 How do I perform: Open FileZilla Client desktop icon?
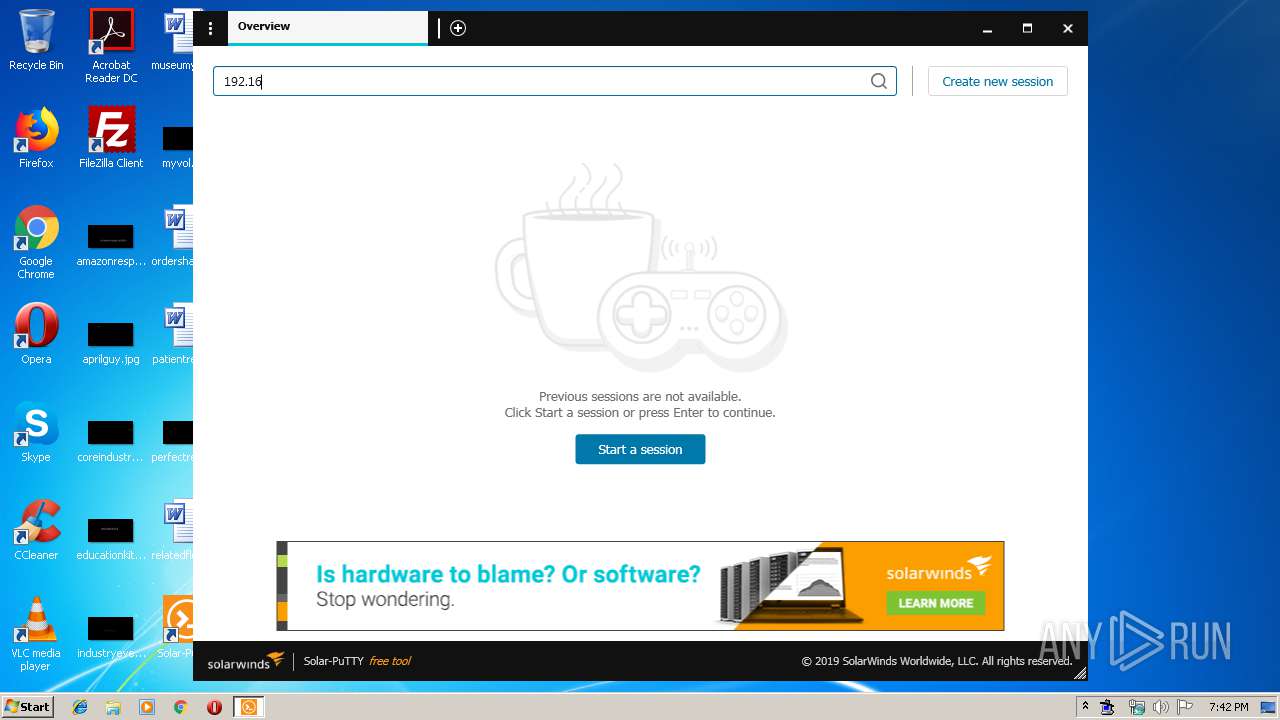pos(111,138)
